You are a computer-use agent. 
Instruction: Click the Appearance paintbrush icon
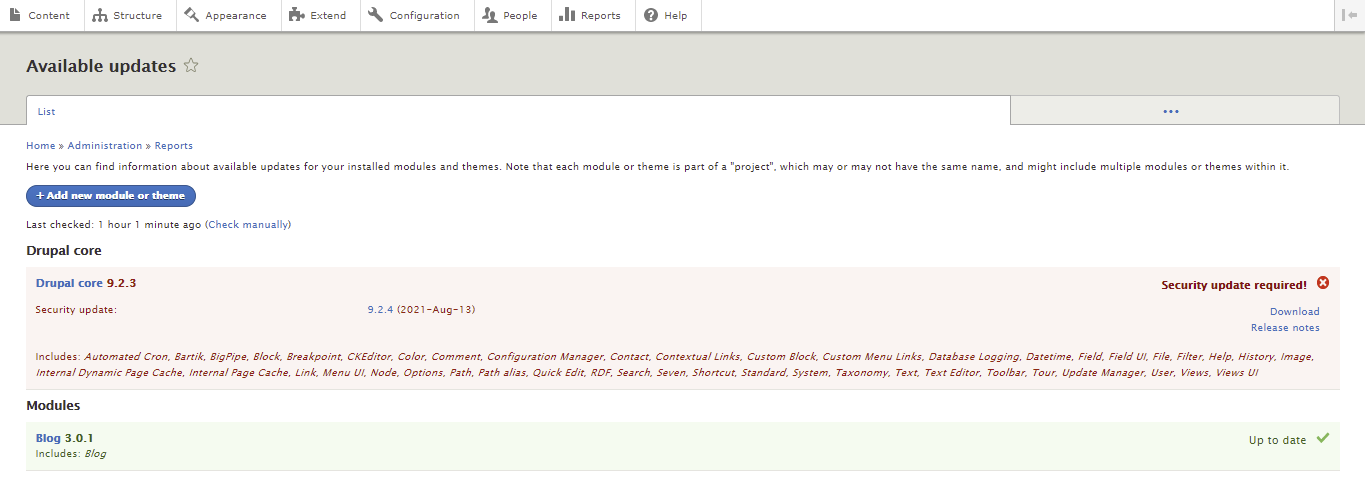pos(192,15)
